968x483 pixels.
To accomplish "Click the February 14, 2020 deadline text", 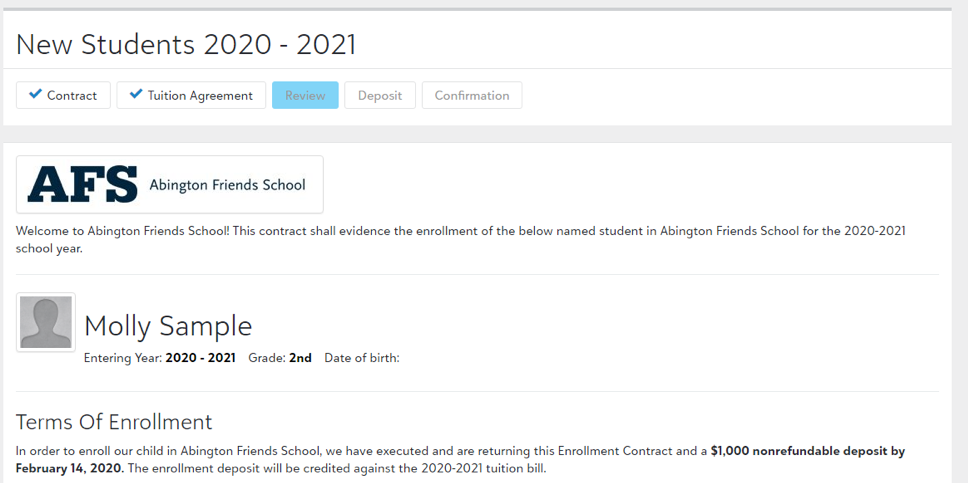I will click(69, 468).
